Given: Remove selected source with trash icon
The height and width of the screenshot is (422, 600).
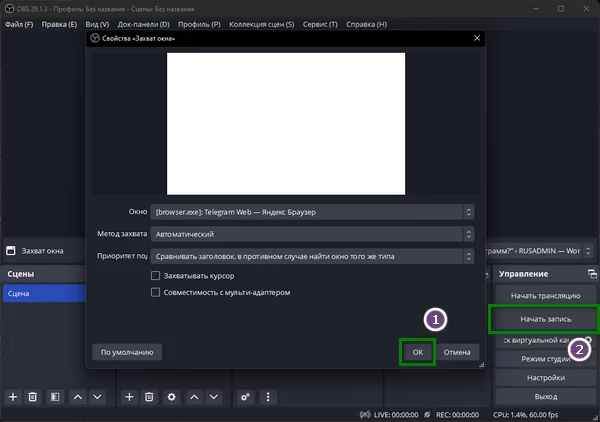Looking at the screenshot, I should [x=149, y=397].
